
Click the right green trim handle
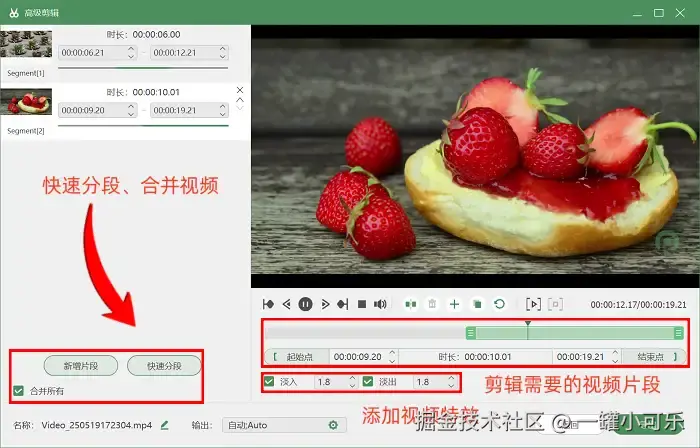[x=679, y=333]
